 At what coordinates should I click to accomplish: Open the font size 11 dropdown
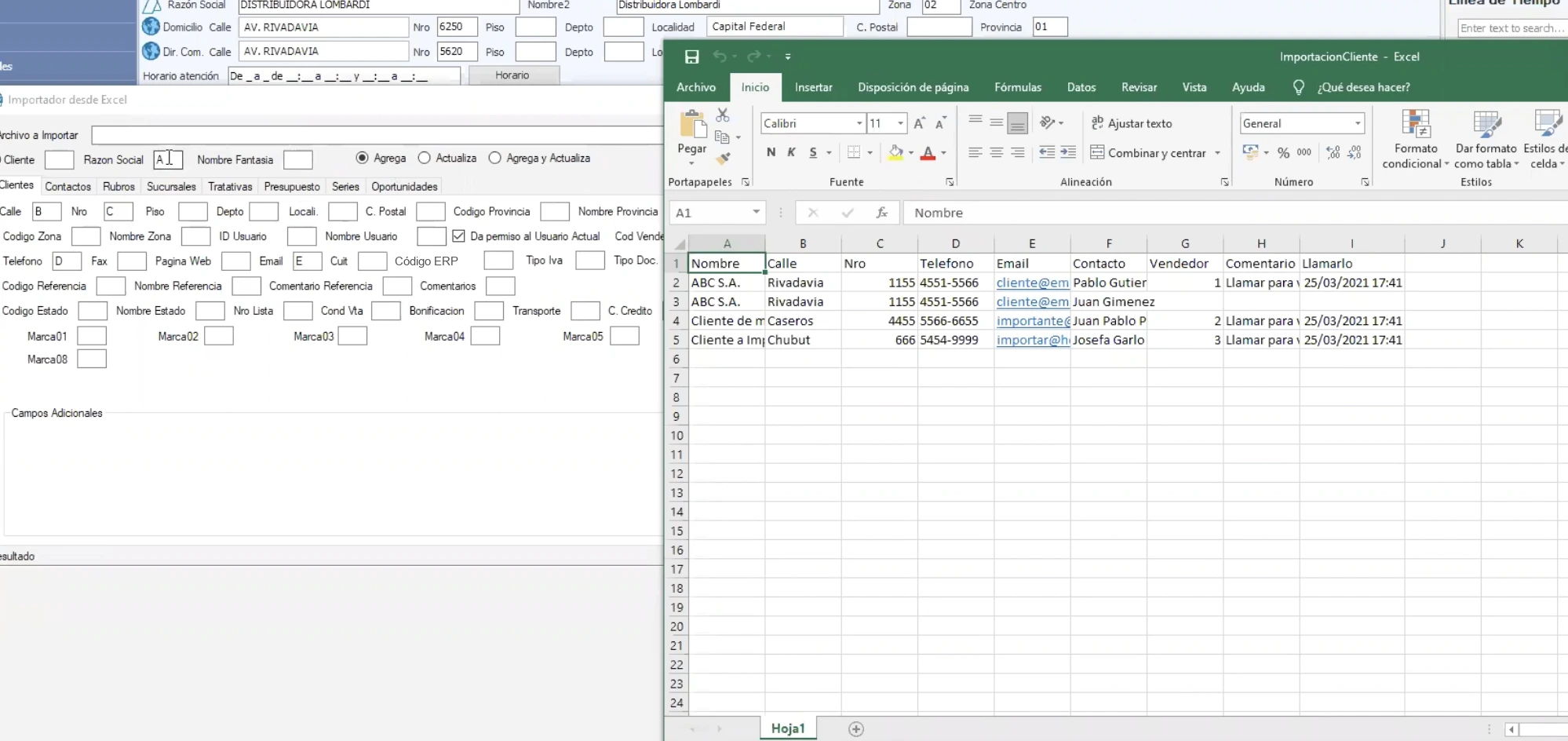(901, 123)
